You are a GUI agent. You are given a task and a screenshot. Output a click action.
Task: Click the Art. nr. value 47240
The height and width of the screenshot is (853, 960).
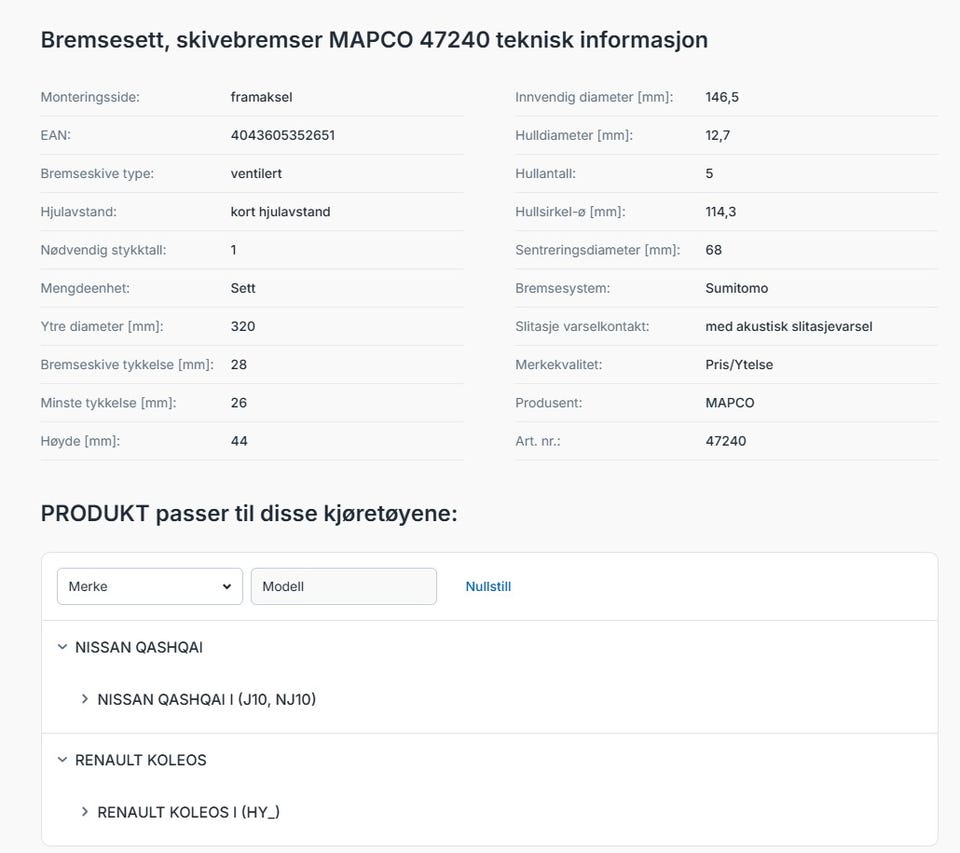click(726, 441)
